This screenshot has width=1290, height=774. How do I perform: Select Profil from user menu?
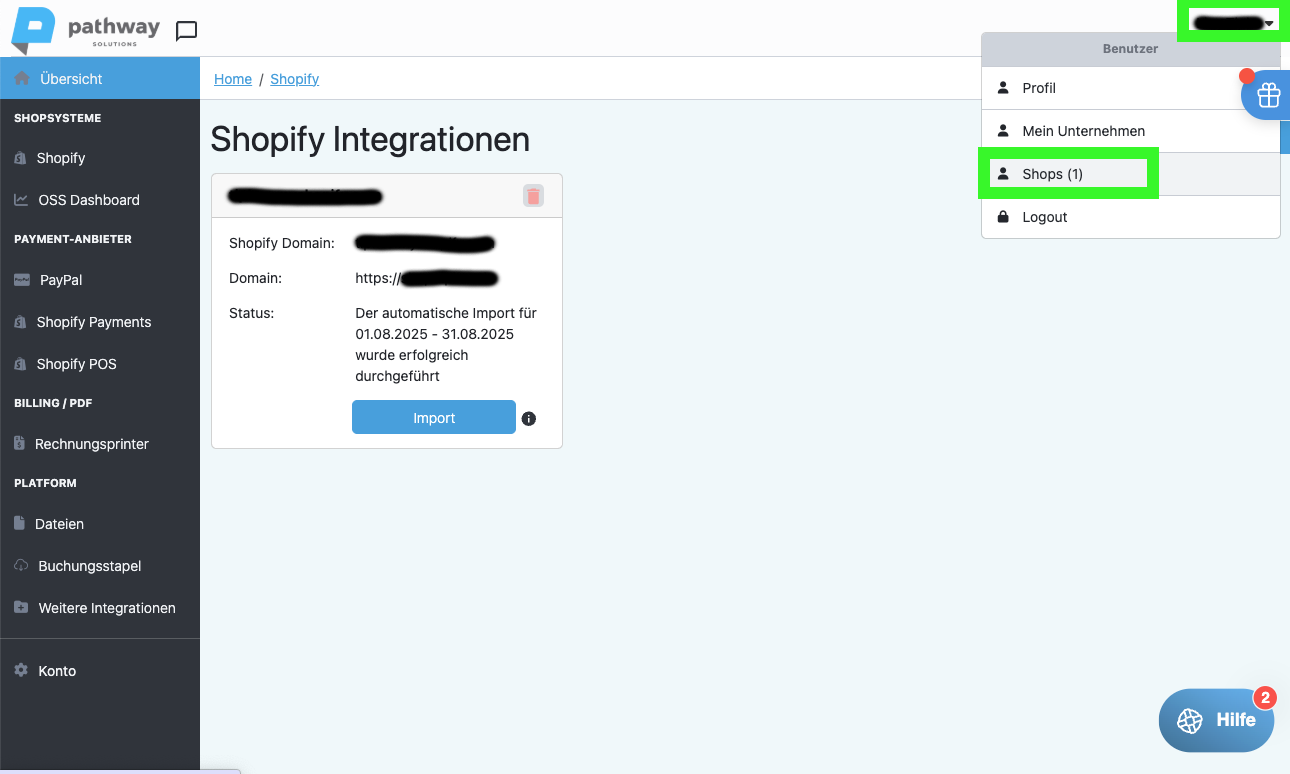[x=1039, y=88]
